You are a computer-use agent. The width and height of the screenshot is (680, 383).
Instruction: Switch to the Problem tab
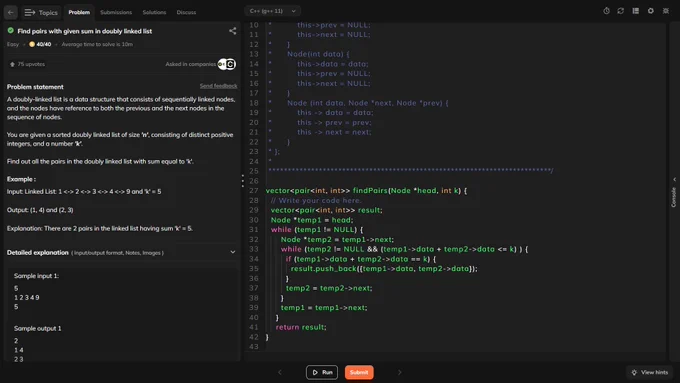(x=79, y=12)
